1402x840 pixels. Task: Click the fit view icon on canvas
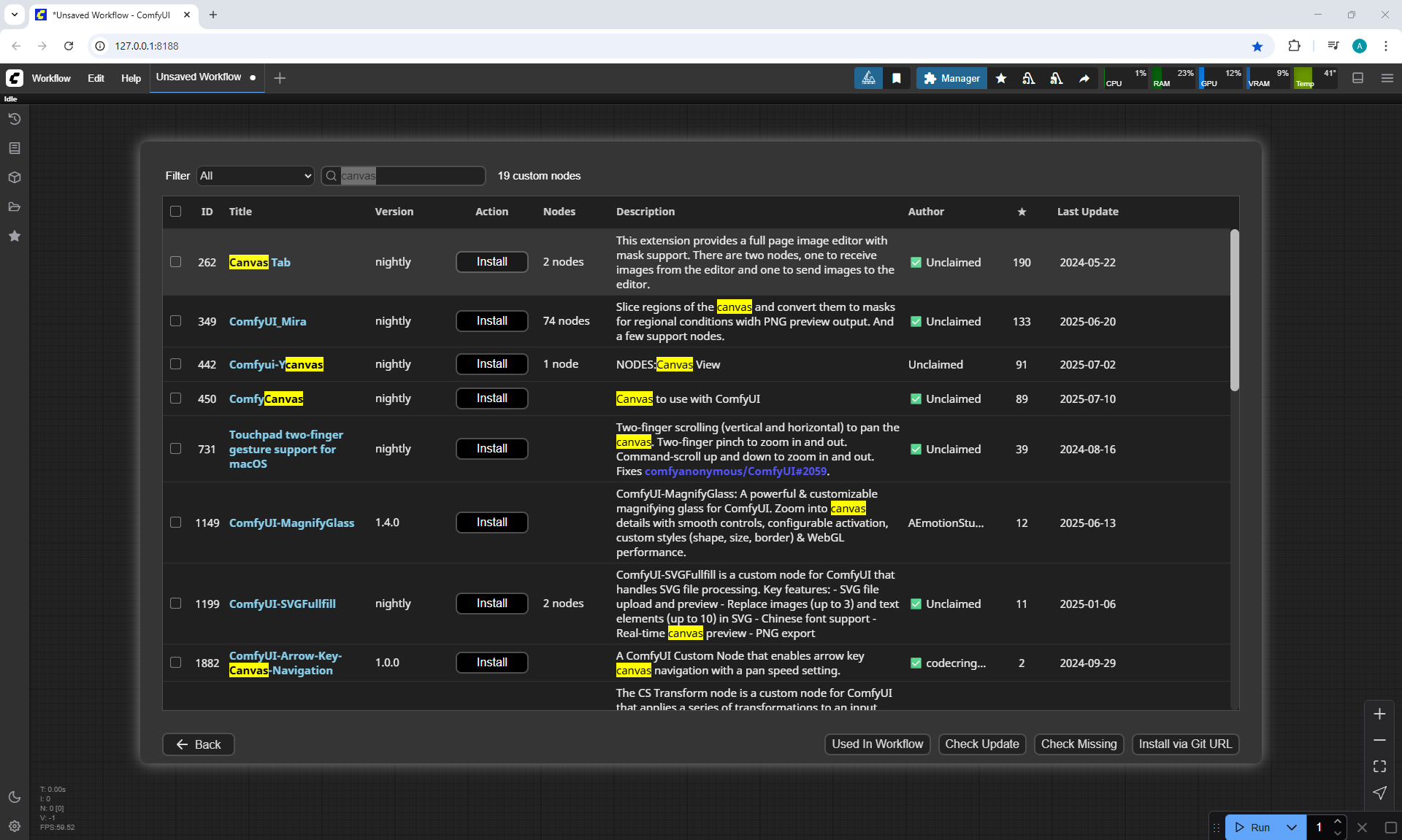(x=1379, y=766)
